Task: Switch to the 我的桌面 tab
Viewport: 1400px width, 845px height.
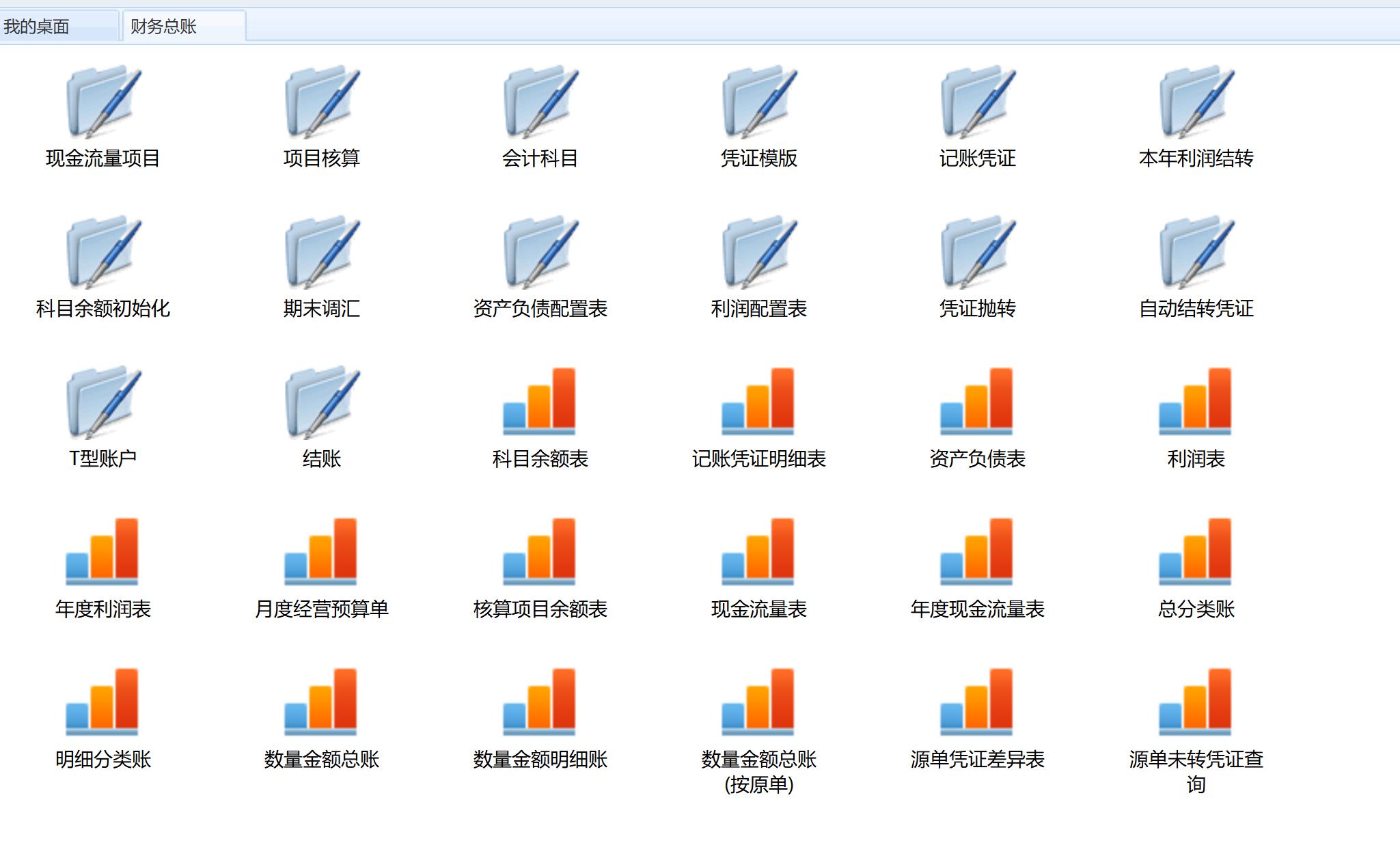Action: coord(37,27)
